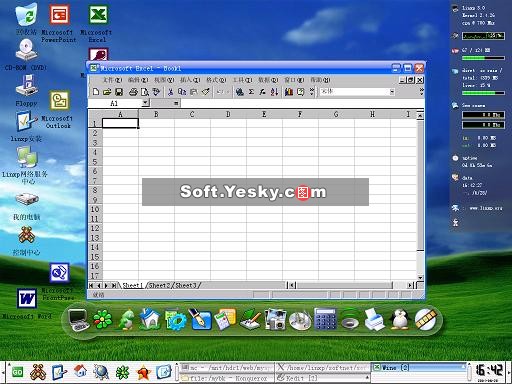Expand more toolbar buttons chevron beside chart icons
This screenshot has width=512, height=384.
tap(312, 91)
